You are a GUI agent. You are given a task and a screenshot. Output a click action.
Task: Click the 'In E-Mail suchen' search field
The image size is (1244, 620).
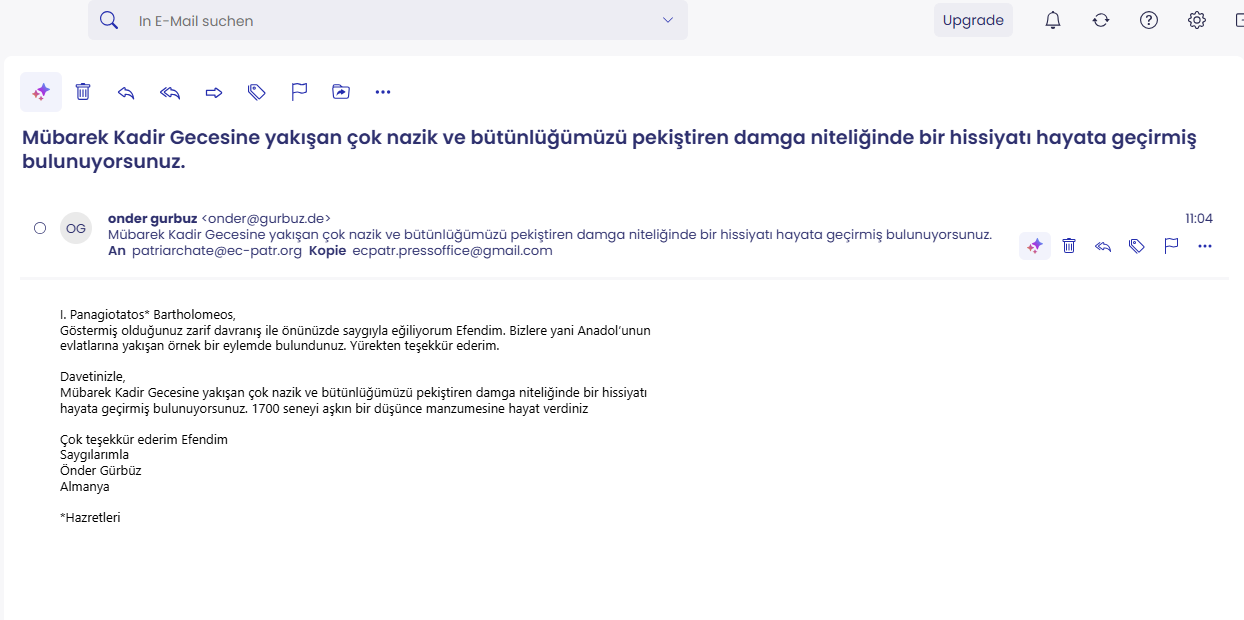[390, 20]
